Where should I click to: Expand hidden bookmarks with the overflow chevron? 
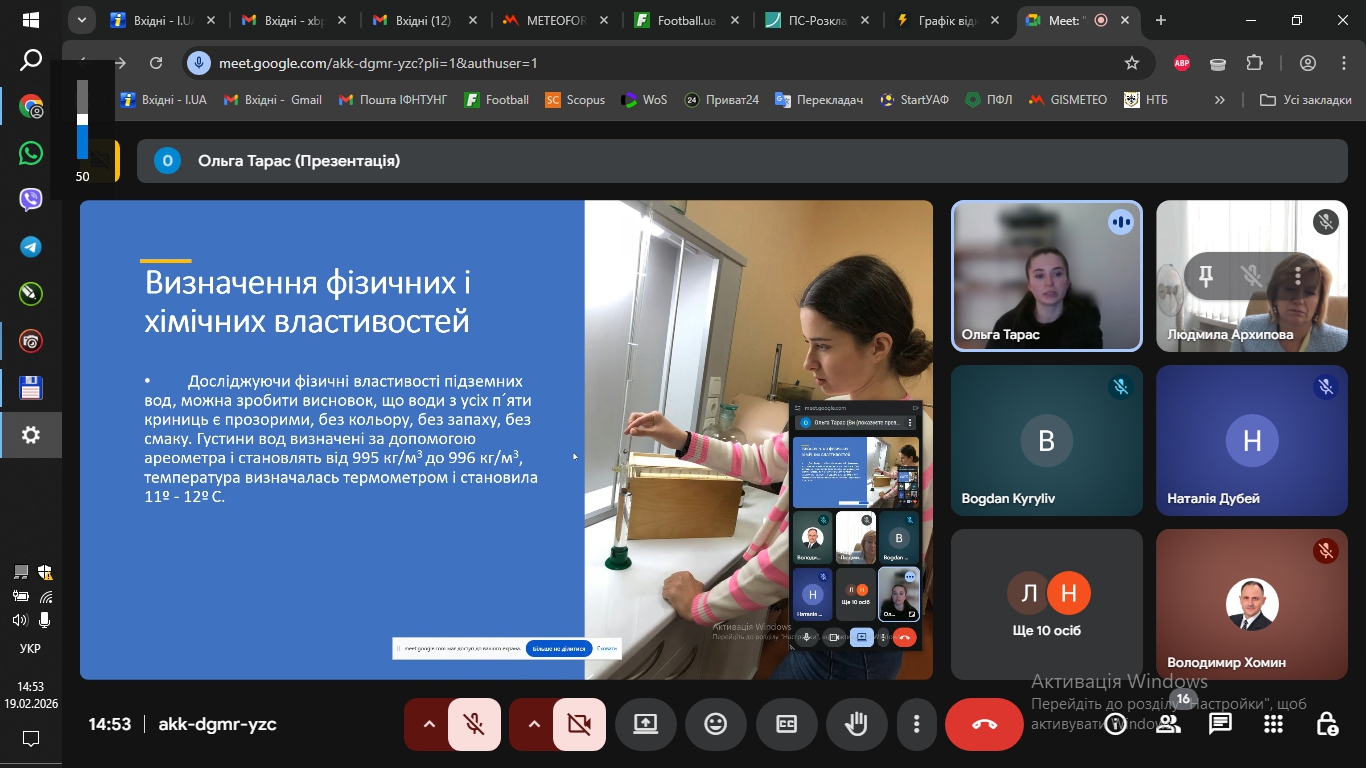pos(1219,99)
